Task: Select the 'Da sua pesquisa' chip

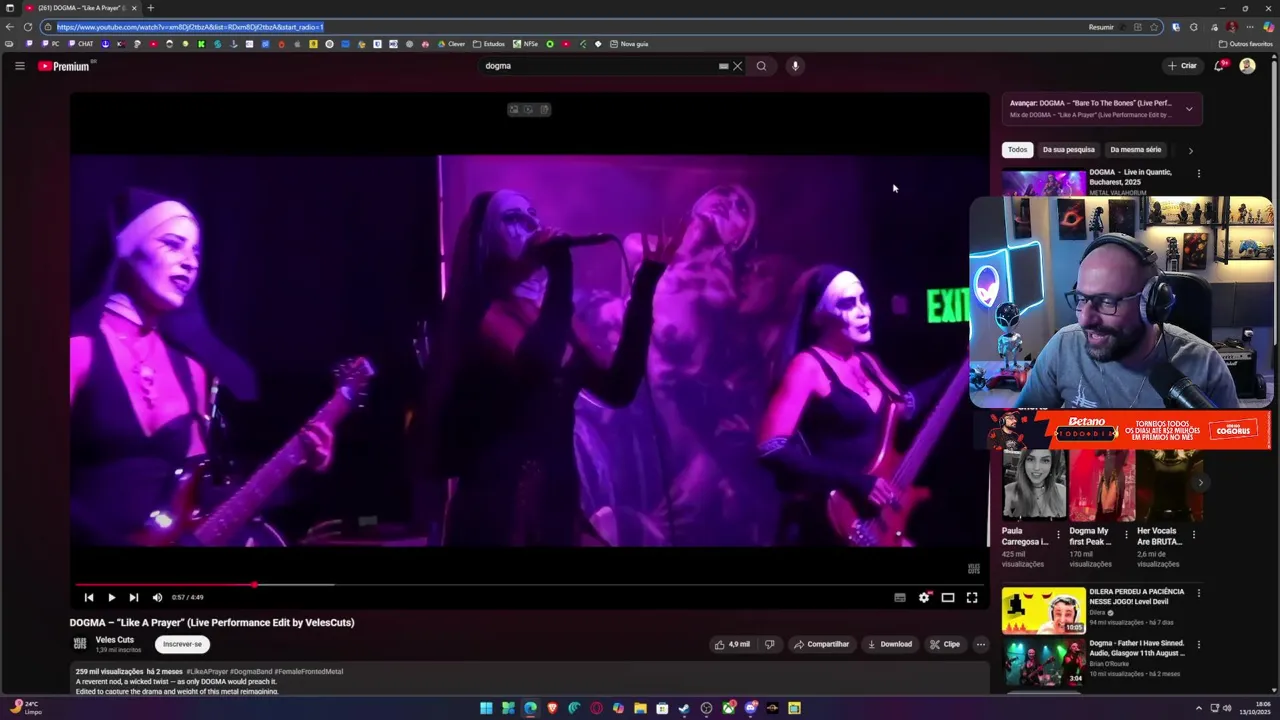Action: 1069,150
